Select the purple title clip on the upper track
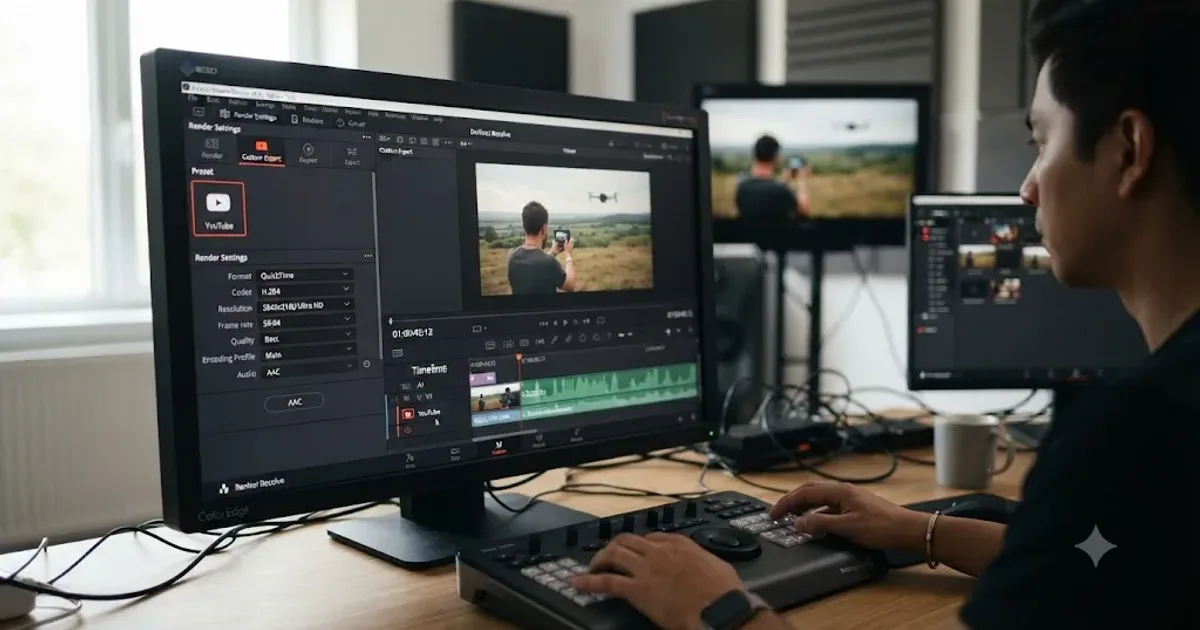Image resolution: width=1200 pixels, height=630 pixels. 482,378
